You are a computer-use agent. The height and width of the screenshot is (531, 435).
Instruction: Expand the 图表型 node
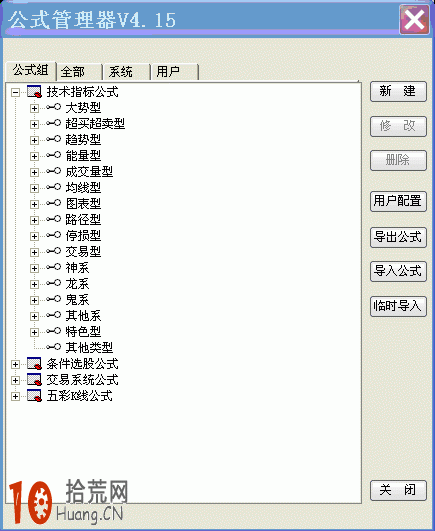(34, 204)
